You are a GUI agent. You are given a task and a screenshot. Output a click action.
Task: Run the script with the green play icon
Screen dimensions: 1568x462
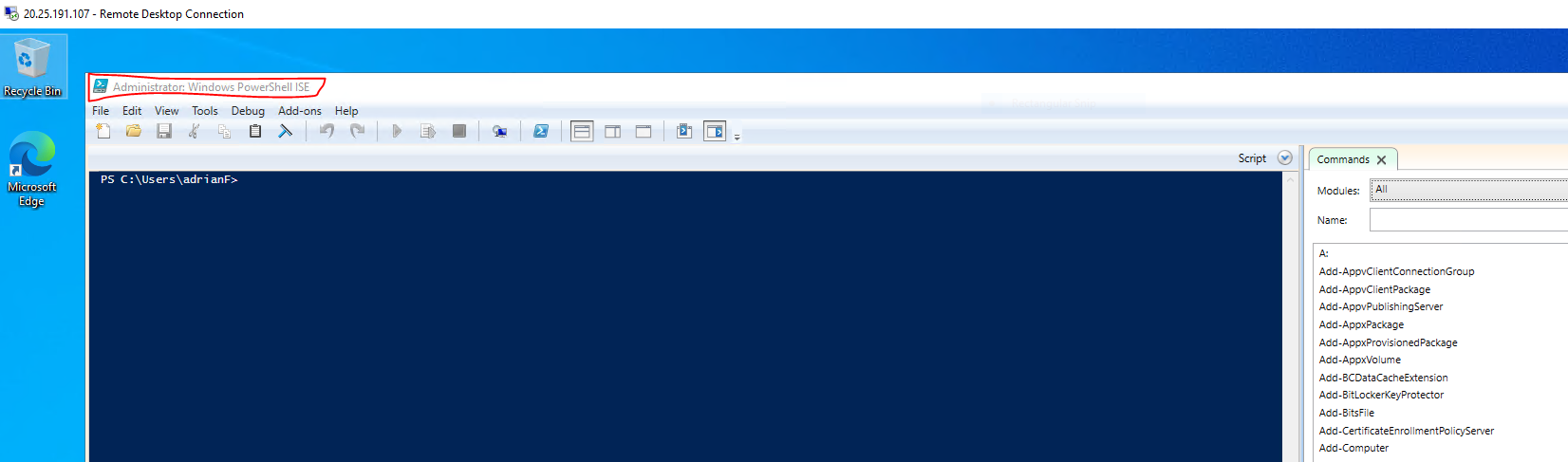click(398, 131)
